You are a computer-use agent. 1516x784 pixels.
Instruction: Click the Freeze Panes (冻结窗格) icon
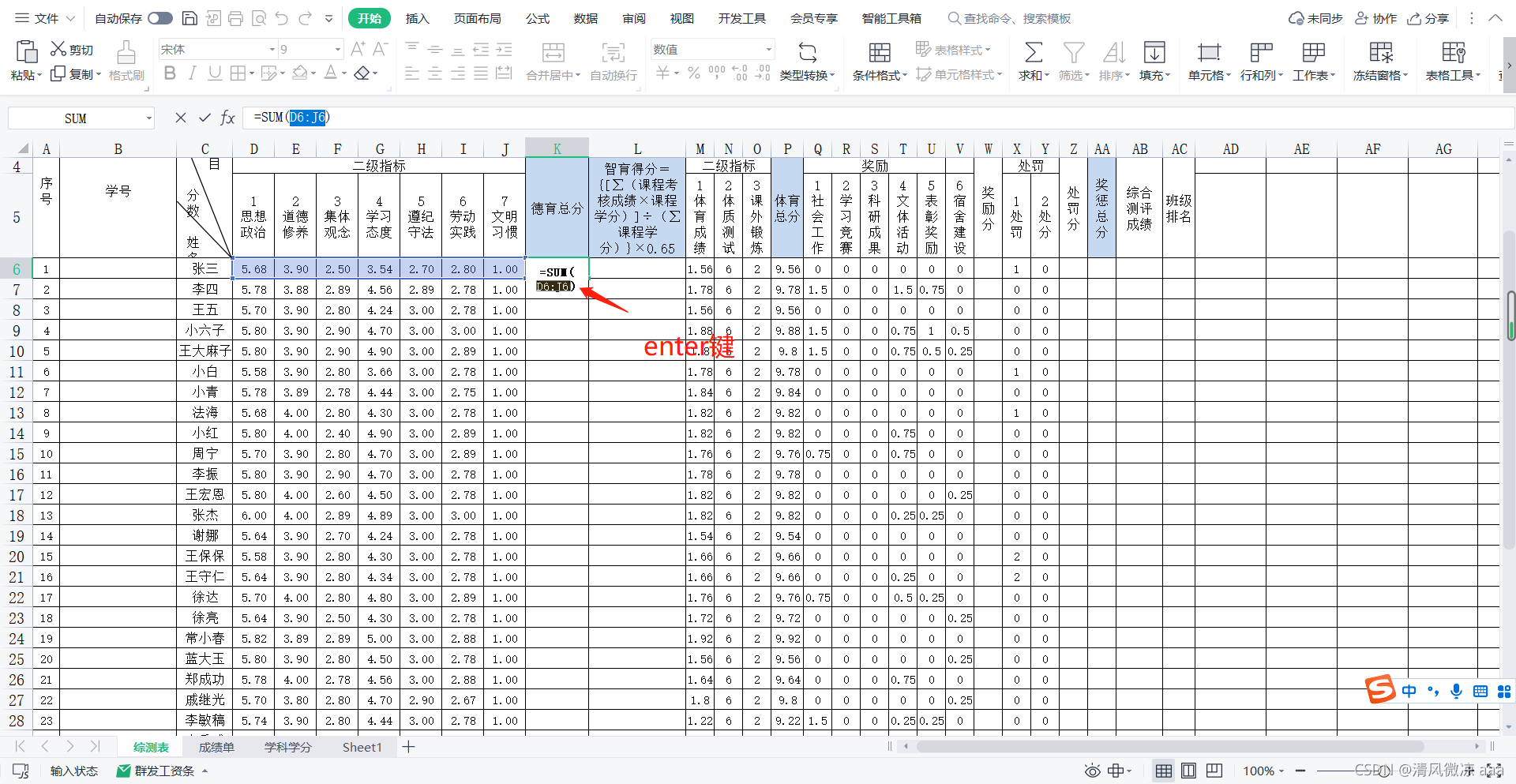tap(1381, 53)
